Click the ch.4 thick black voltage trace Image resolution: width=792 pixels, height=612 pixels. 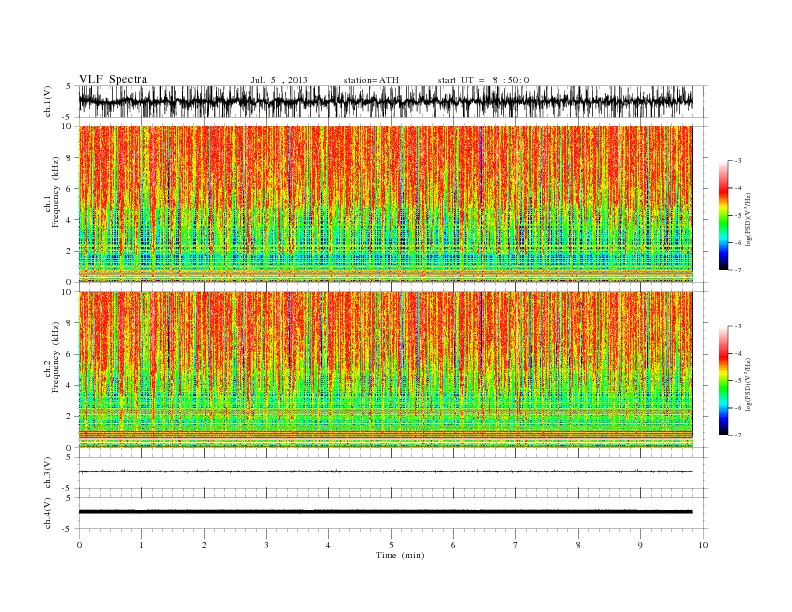386,512
